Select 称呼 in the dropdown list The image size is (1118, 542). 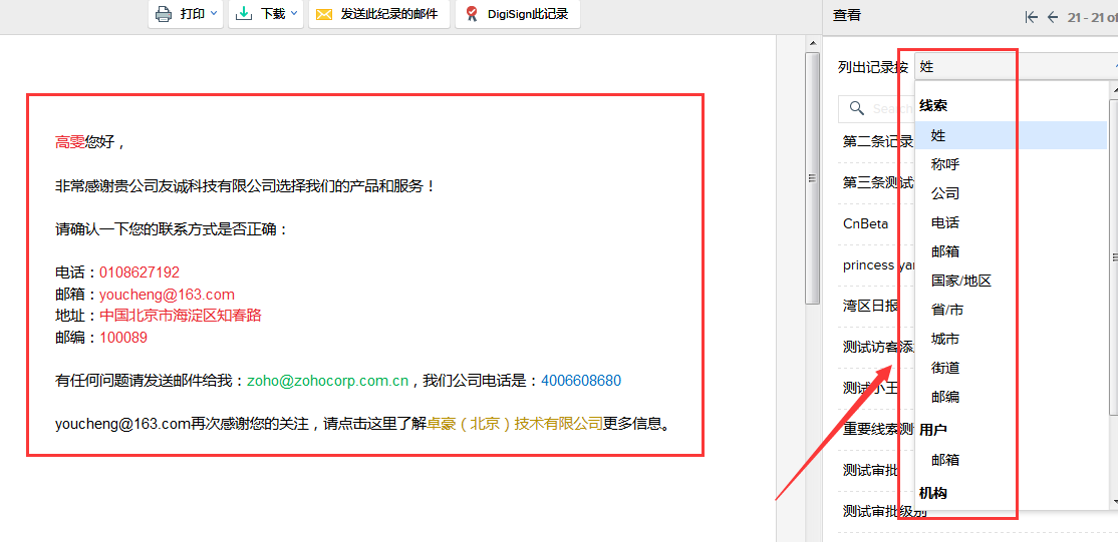(x=945, y=164)
